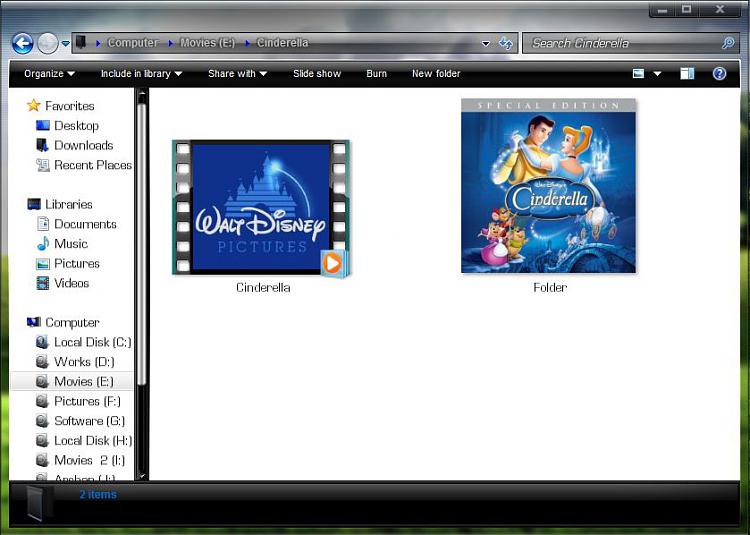Go back with the blue Back arrow

[22, 44]
